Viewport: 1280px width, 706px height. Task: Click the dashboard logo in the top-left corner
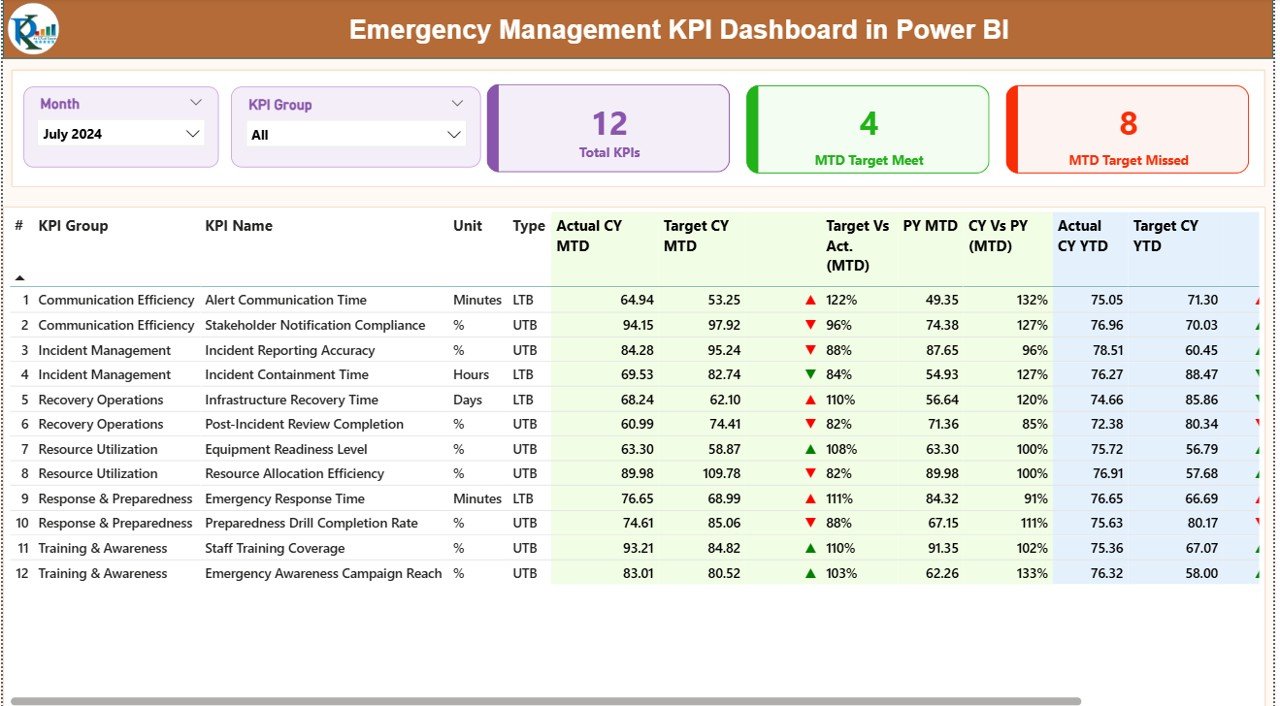[34, 29]
